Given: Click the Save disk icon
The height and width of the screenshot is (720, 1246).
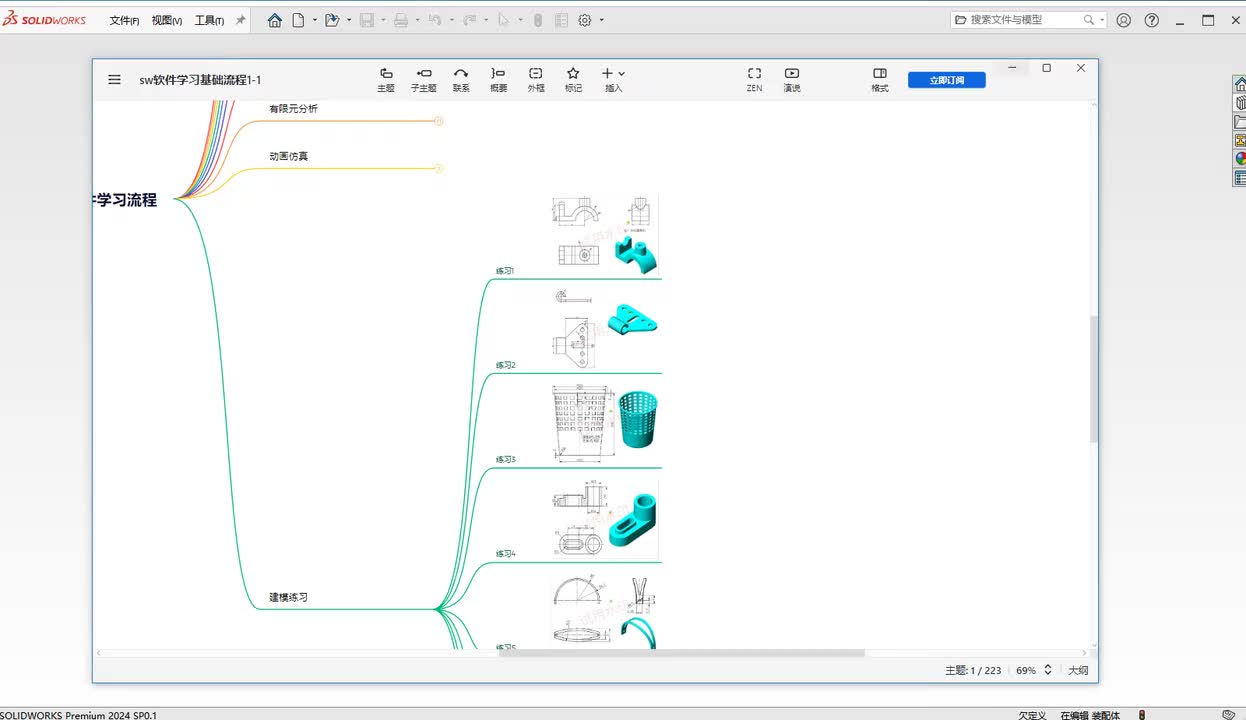Looking at the screenshot, I should tap(366, 20).
